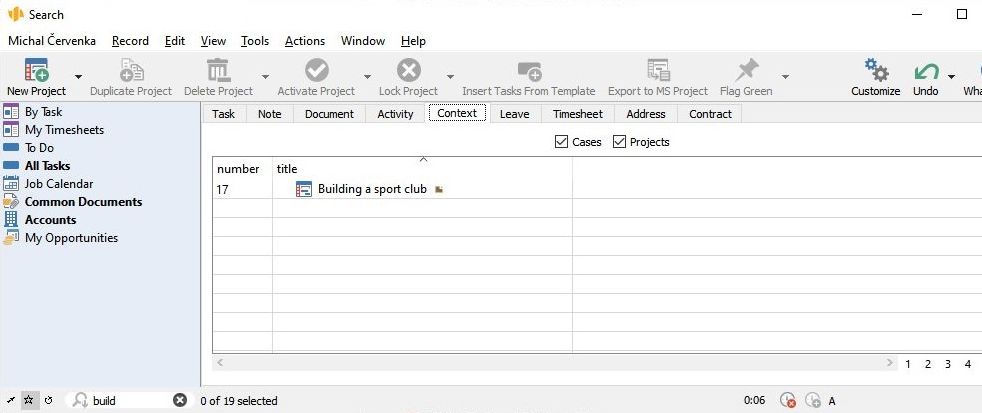Viewport: 982px width, 413px height.
Task: Click the Undo arrow icon
Action: coord(925,71)
